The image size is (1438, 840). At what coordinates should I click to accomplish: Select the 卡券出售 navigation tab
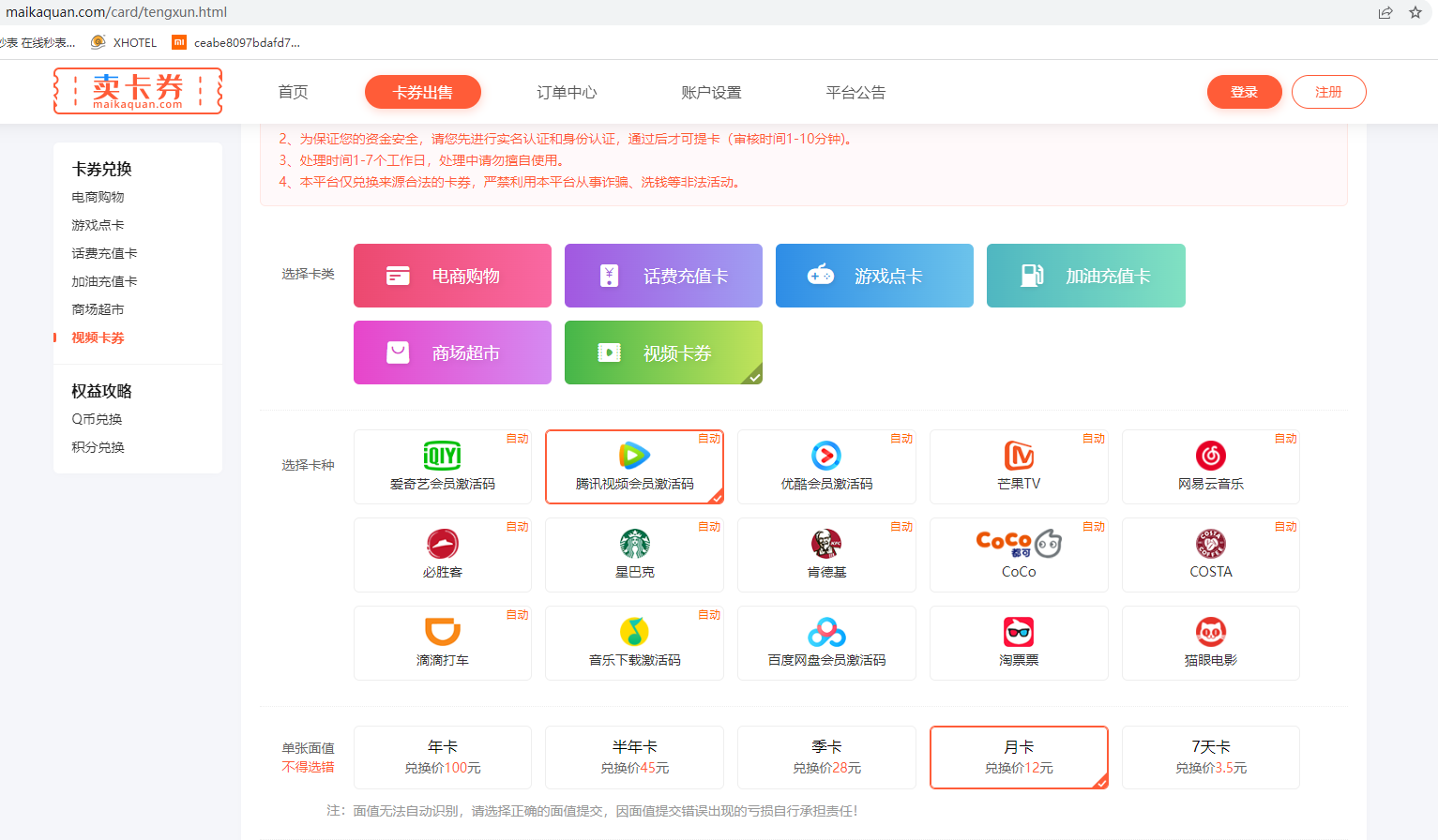pos(423,92)
